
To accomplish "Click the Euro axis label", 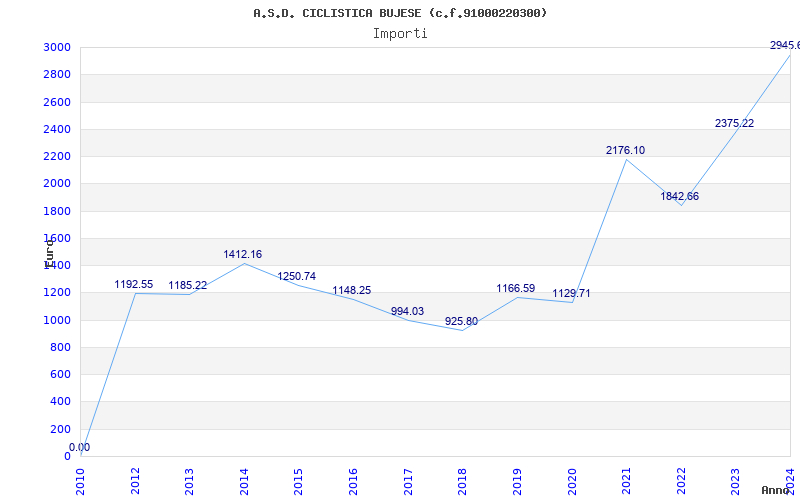I will tap(49, 253).
